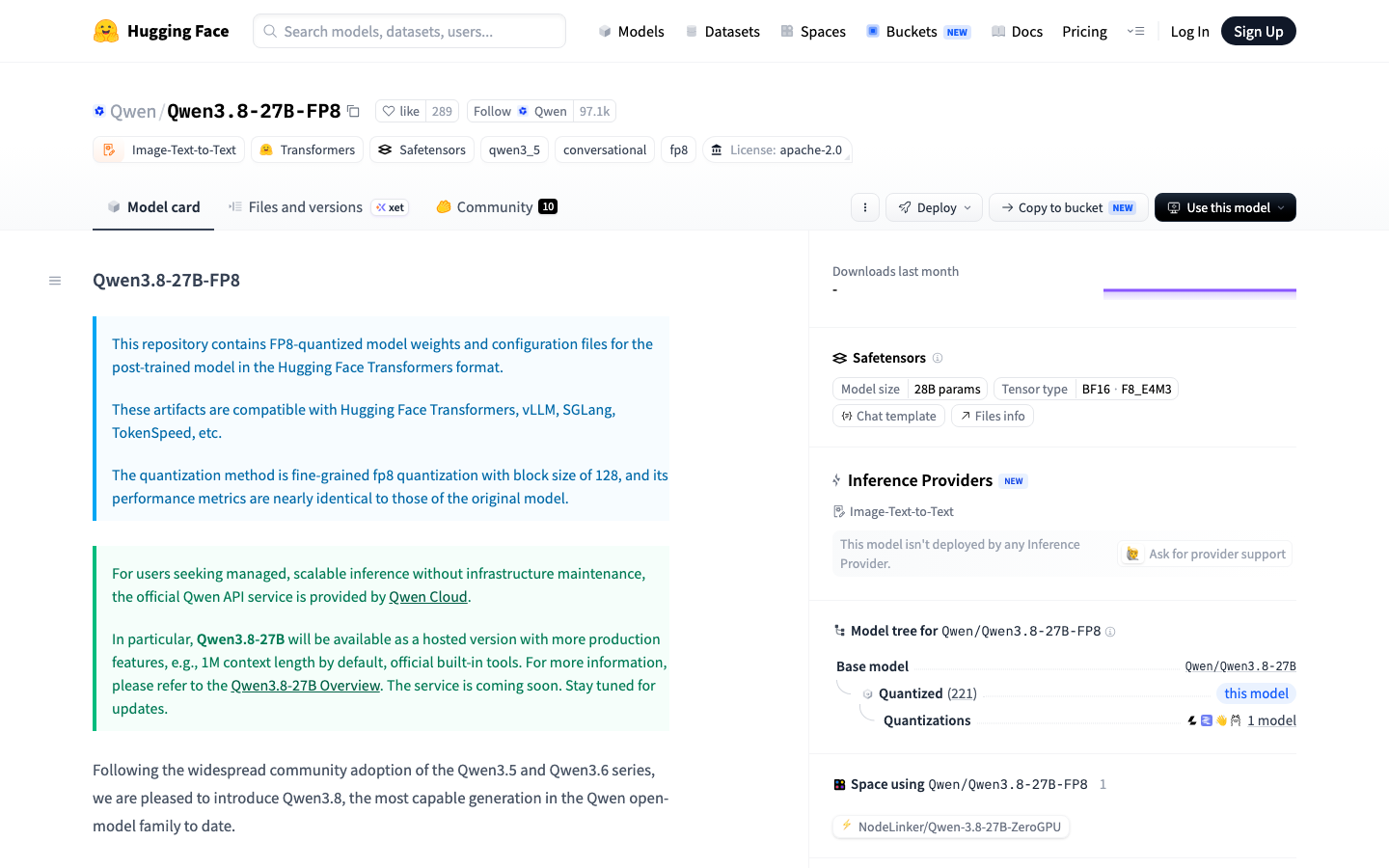Click the Model tree info icon
The width and height of the screenshot is (1389, 868).
(1110, 632)
